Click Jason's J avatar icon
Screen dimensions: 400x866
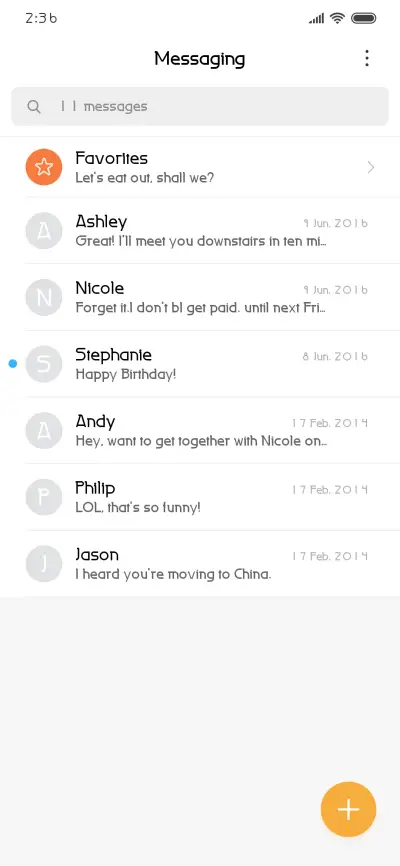tap(44, 563)
